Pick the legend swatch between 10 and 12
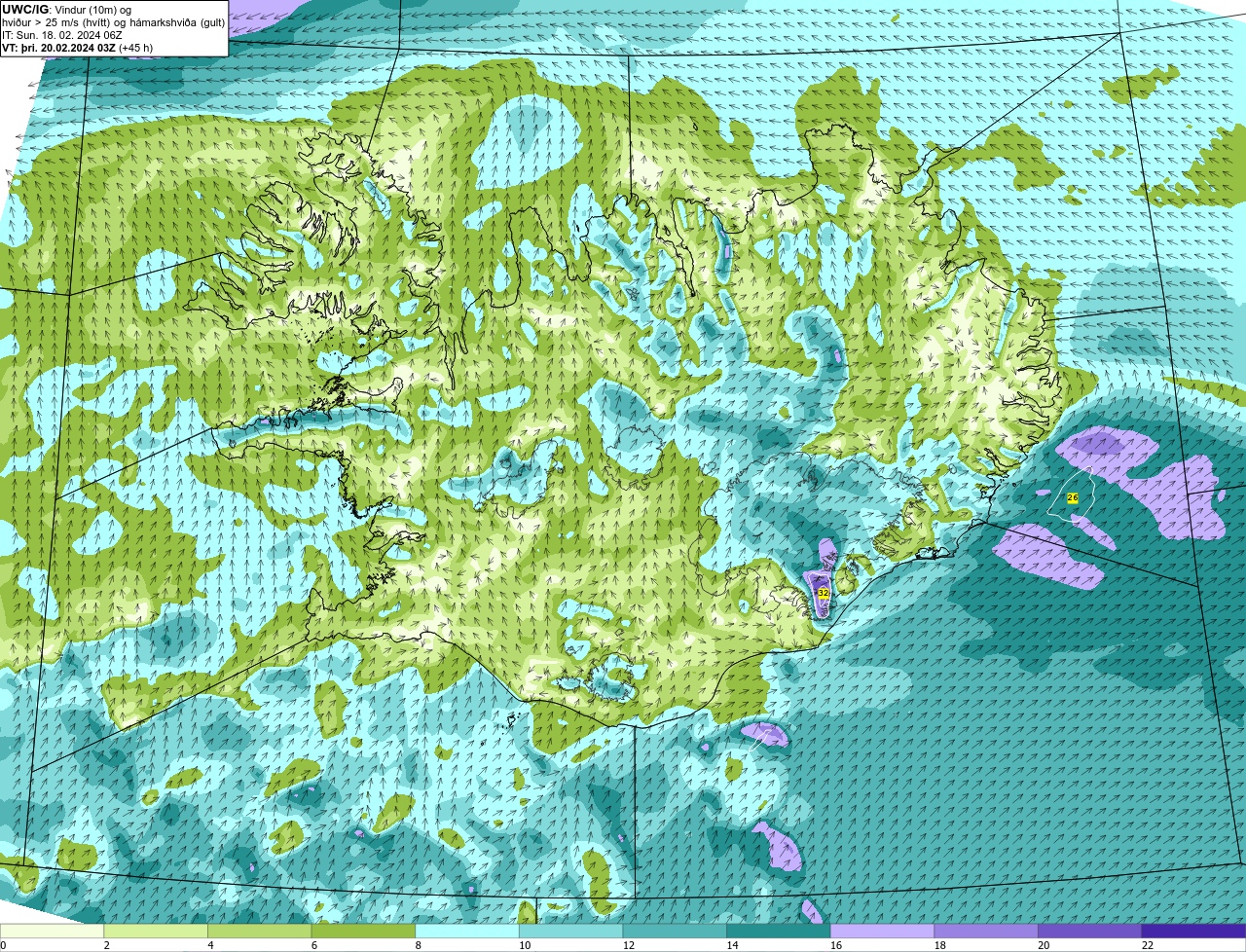The width and height of the screenshot is (1246, 952). tap(571, 931)
